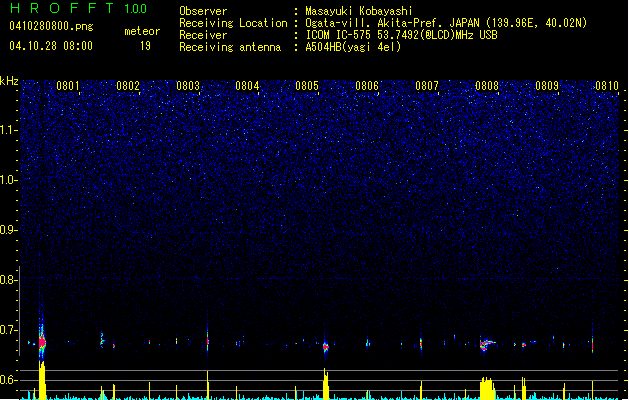Click the Receiver label
629x400 pixels.
(x=203, y=35)
